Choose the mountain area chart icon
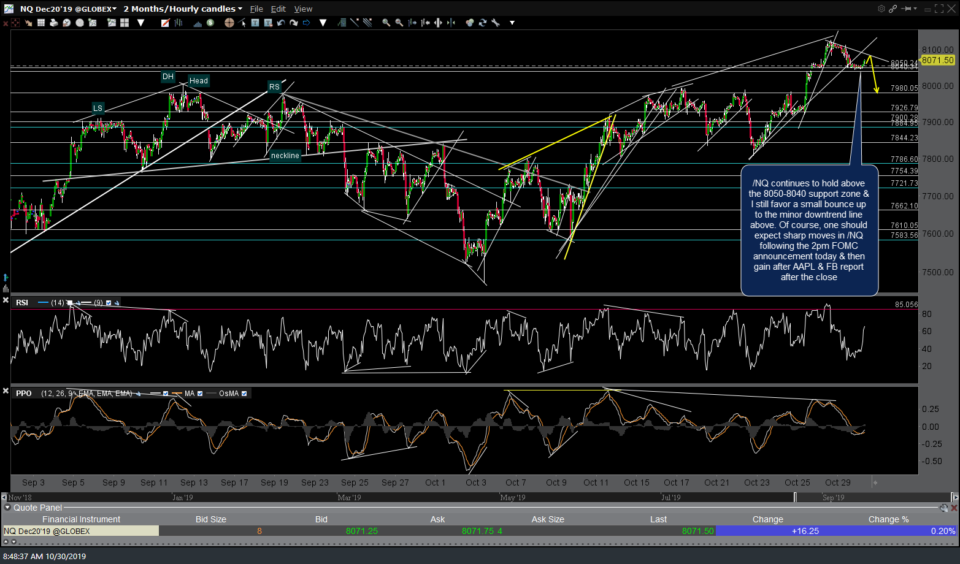This screenshot has height=564, width=960. [198, 23]
